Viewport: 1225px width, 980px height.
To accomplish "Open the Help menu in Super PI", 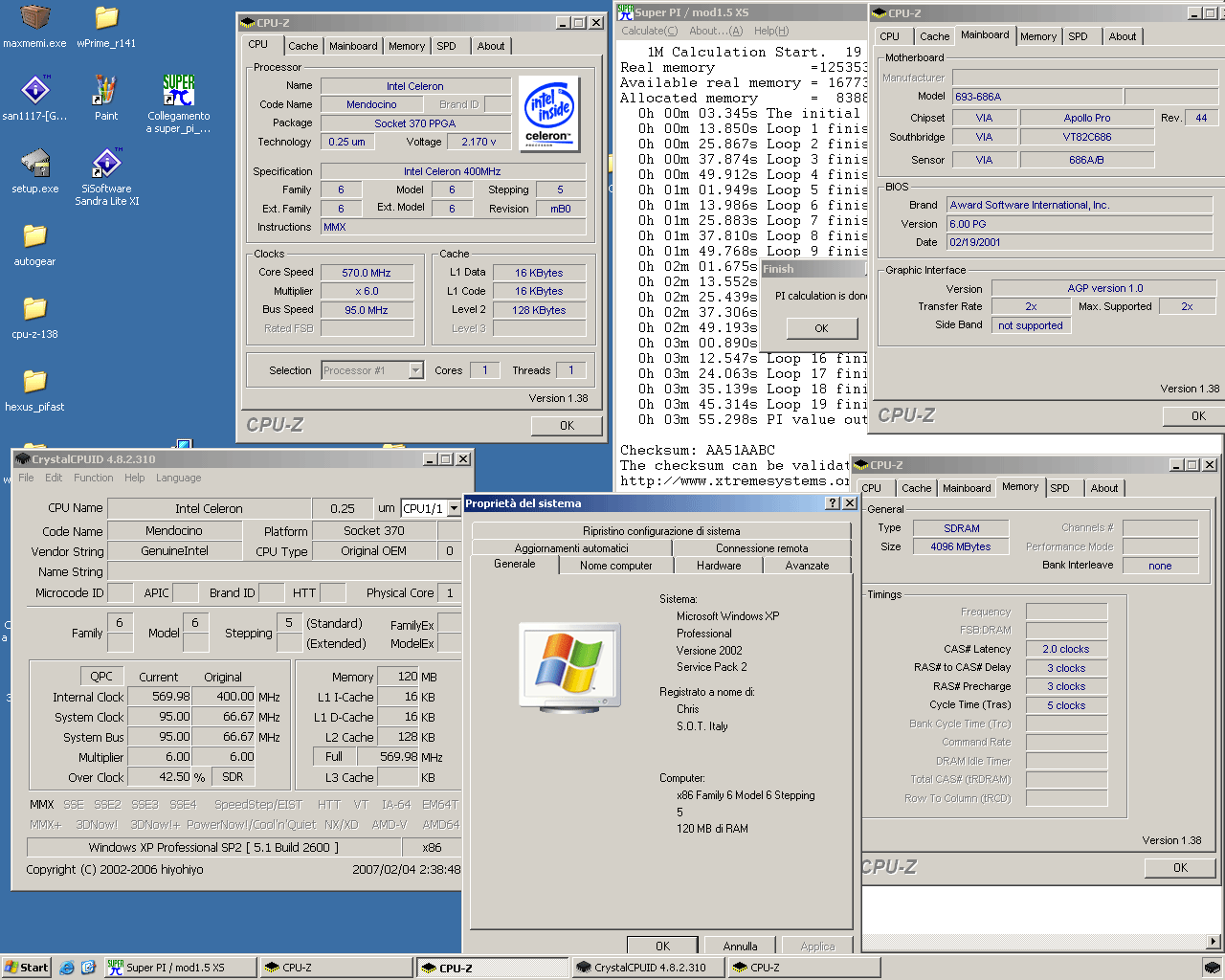I will (770, 31).
